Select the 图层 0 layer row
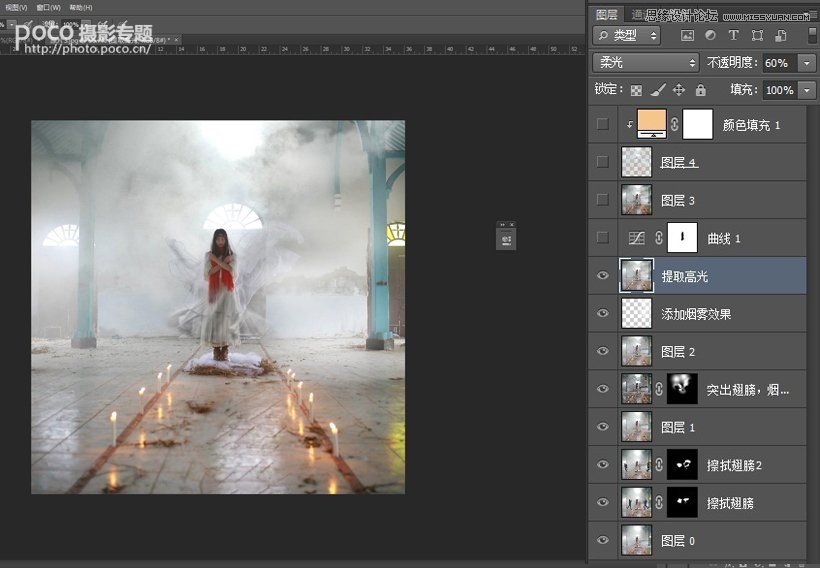The image size is (820, 568). coord(697,540)
